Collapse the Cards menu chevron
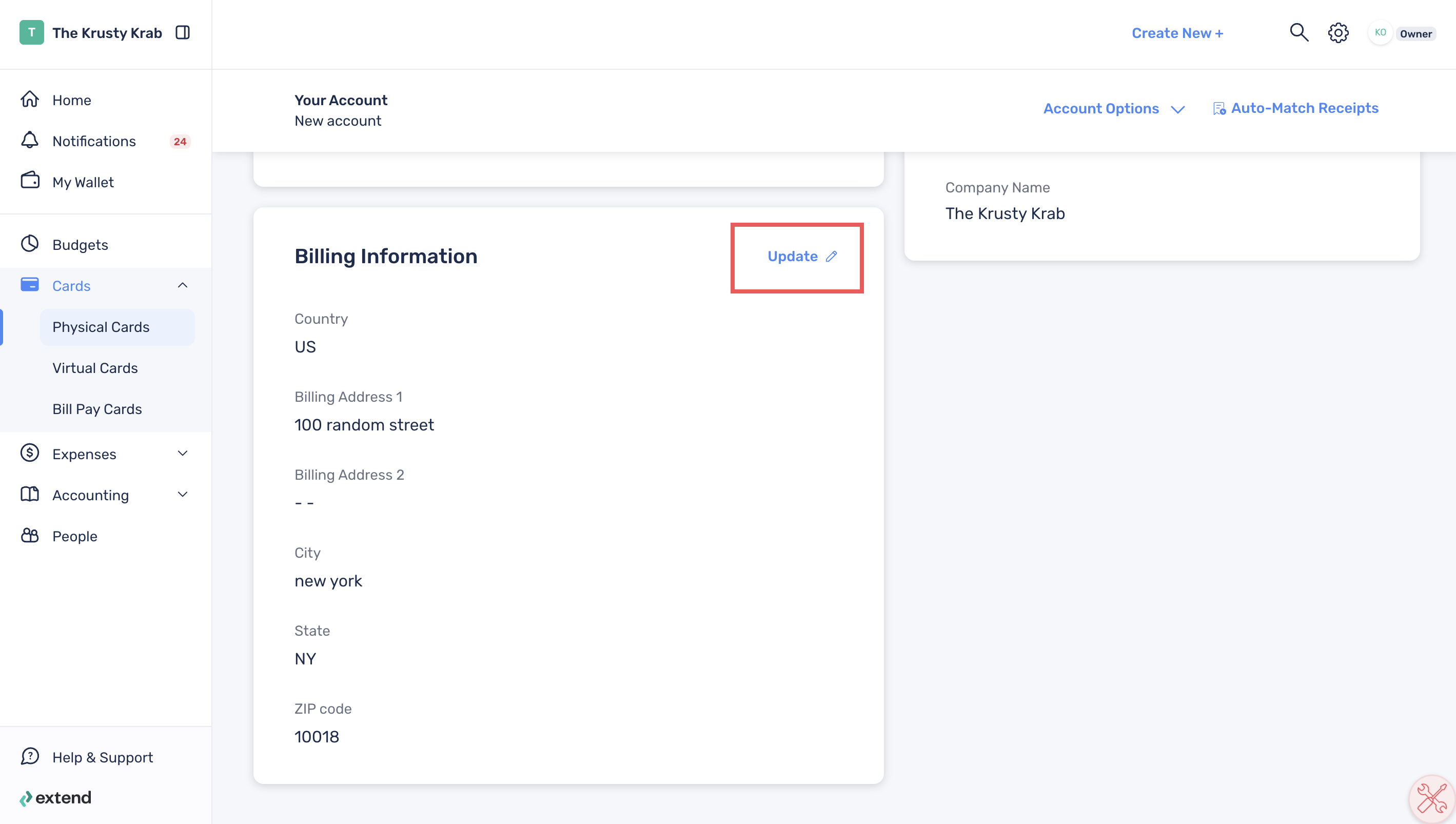Screen dimensions: 1456x824 pyautogui.click(x=182, y=285)
